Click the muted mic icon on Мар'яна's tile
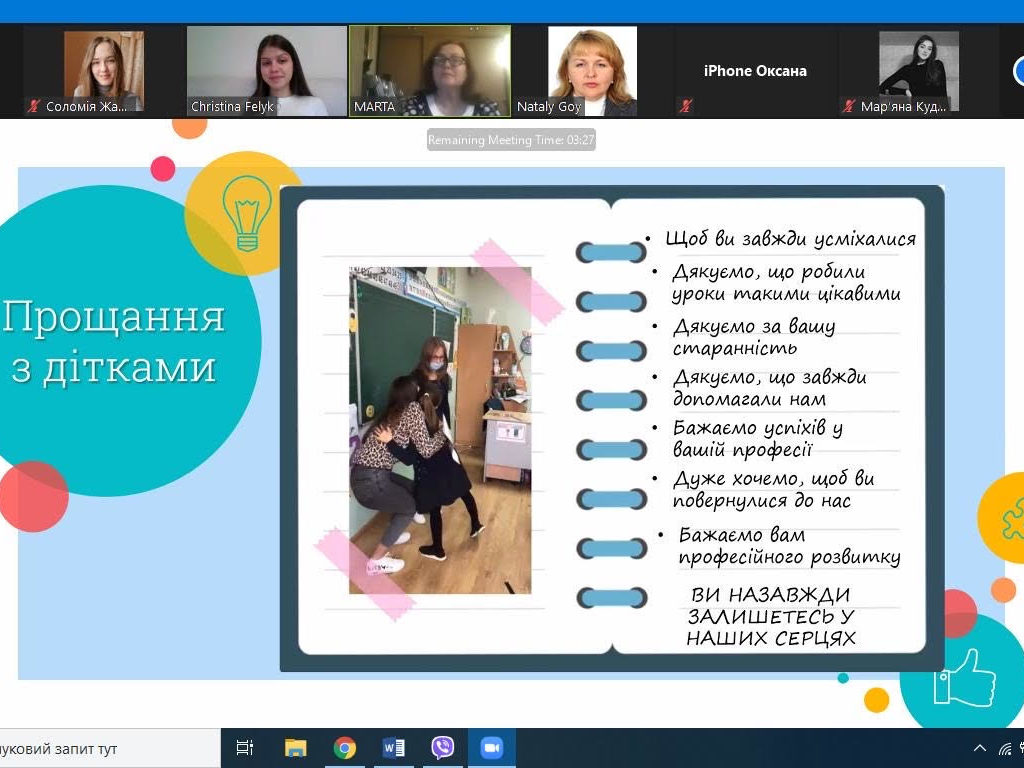Viewport: 1024px width, 768px height. 849,106
